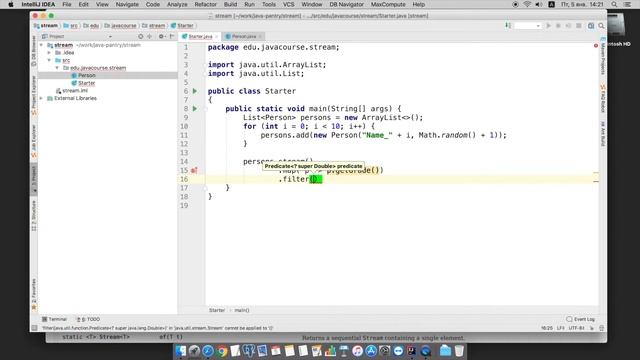Open the Refactor menu
This screenshot has height=360, width=640.
[205, 4]
